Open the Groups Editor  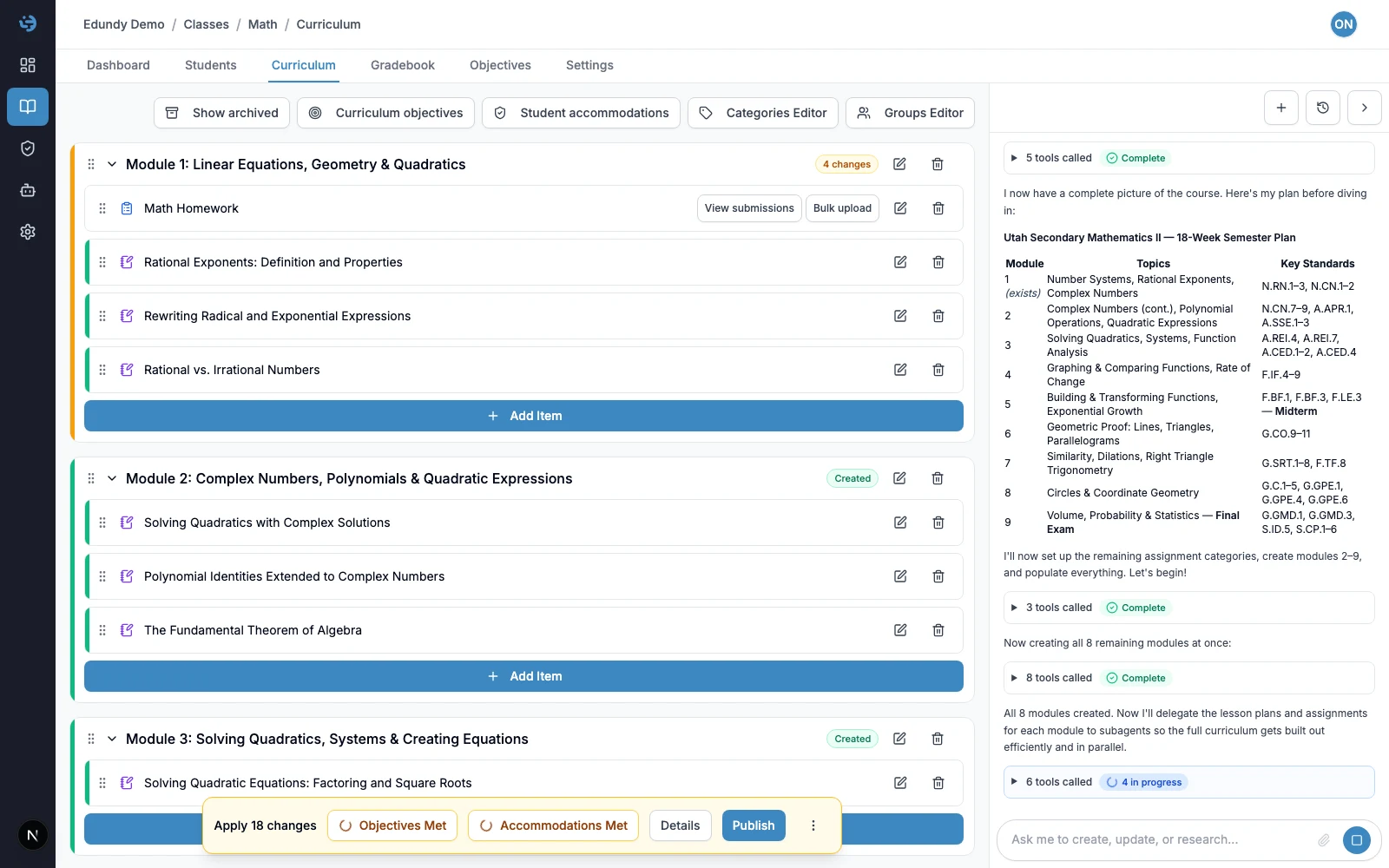pyautogui.click(x=910, y=113)
